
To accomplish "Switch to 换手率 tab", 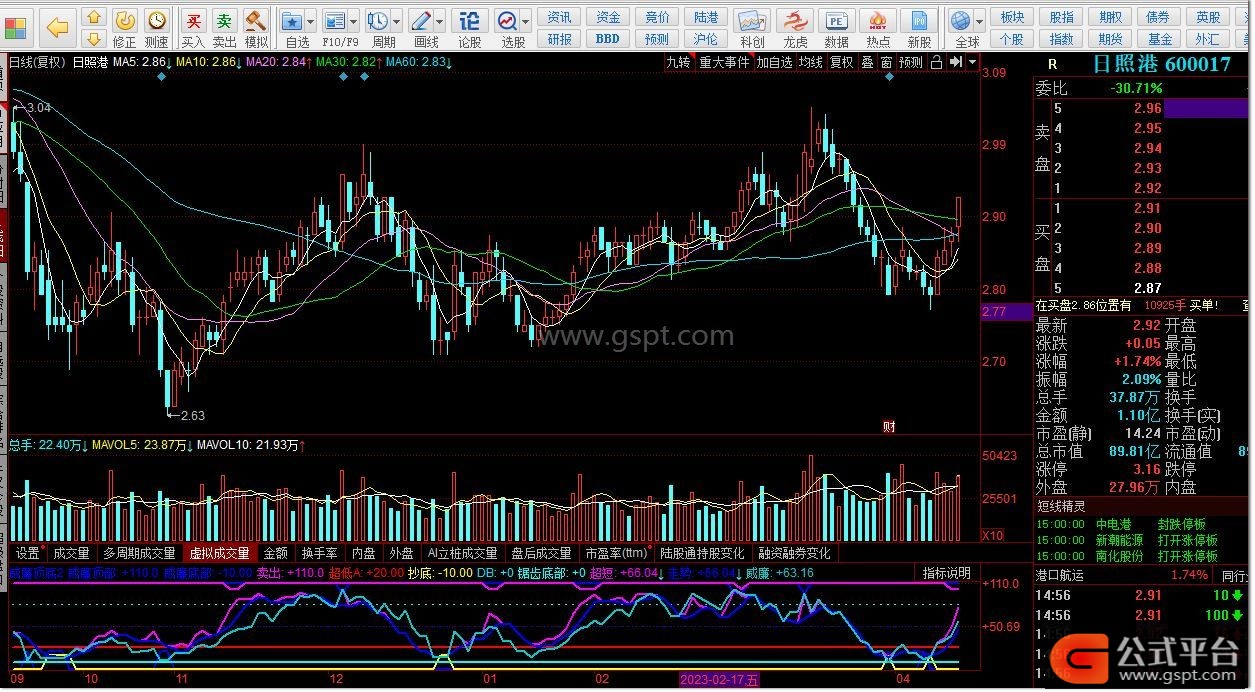I will (x=320, y=553).
